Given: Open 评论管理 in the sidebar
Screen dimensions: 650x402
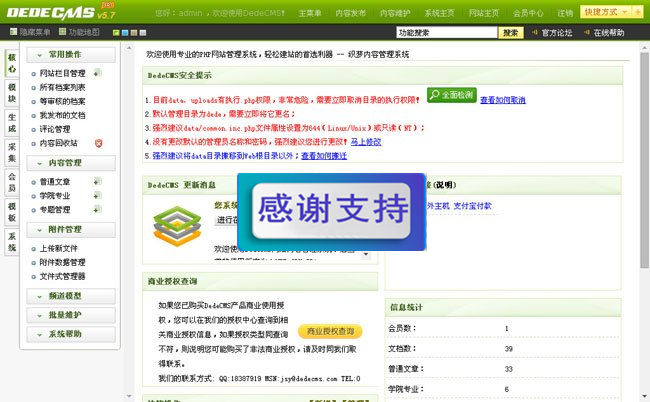Looking at the screenshot, I should pos(55,129).
